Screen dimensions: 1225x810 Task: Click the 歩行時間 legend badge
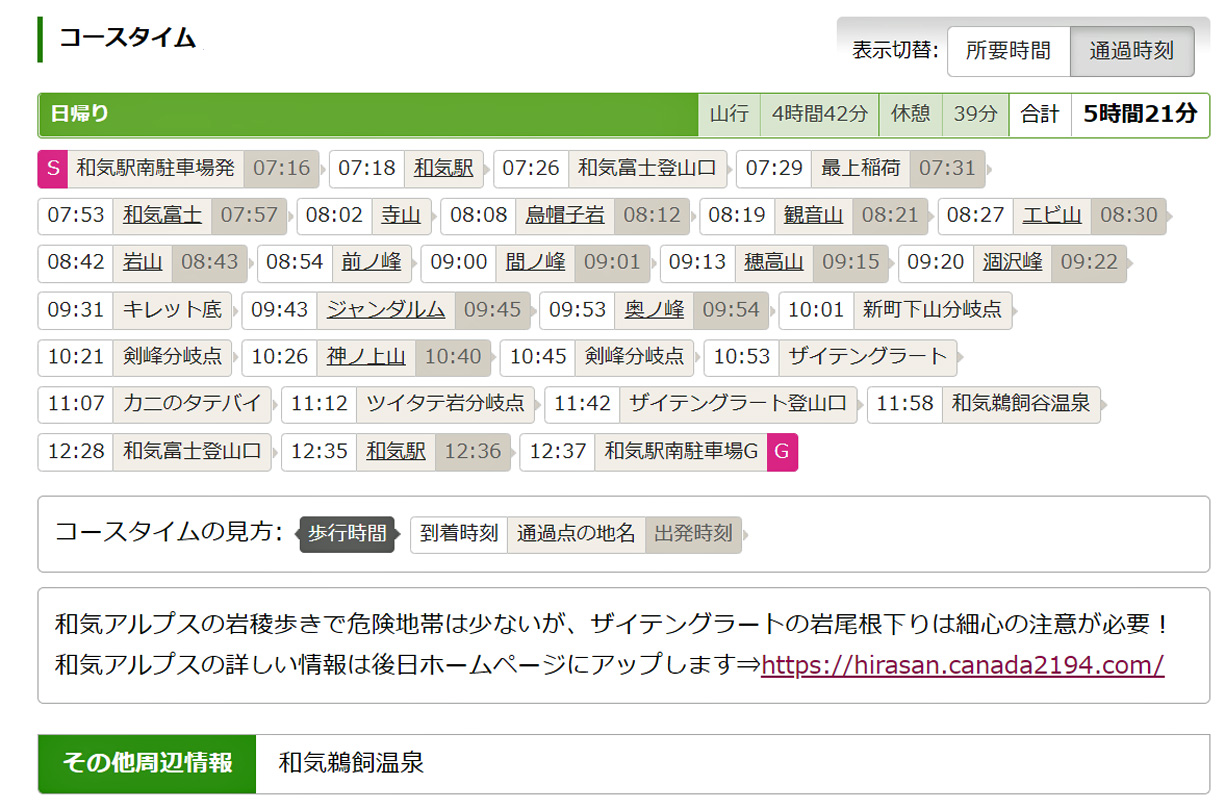point(346,534)
